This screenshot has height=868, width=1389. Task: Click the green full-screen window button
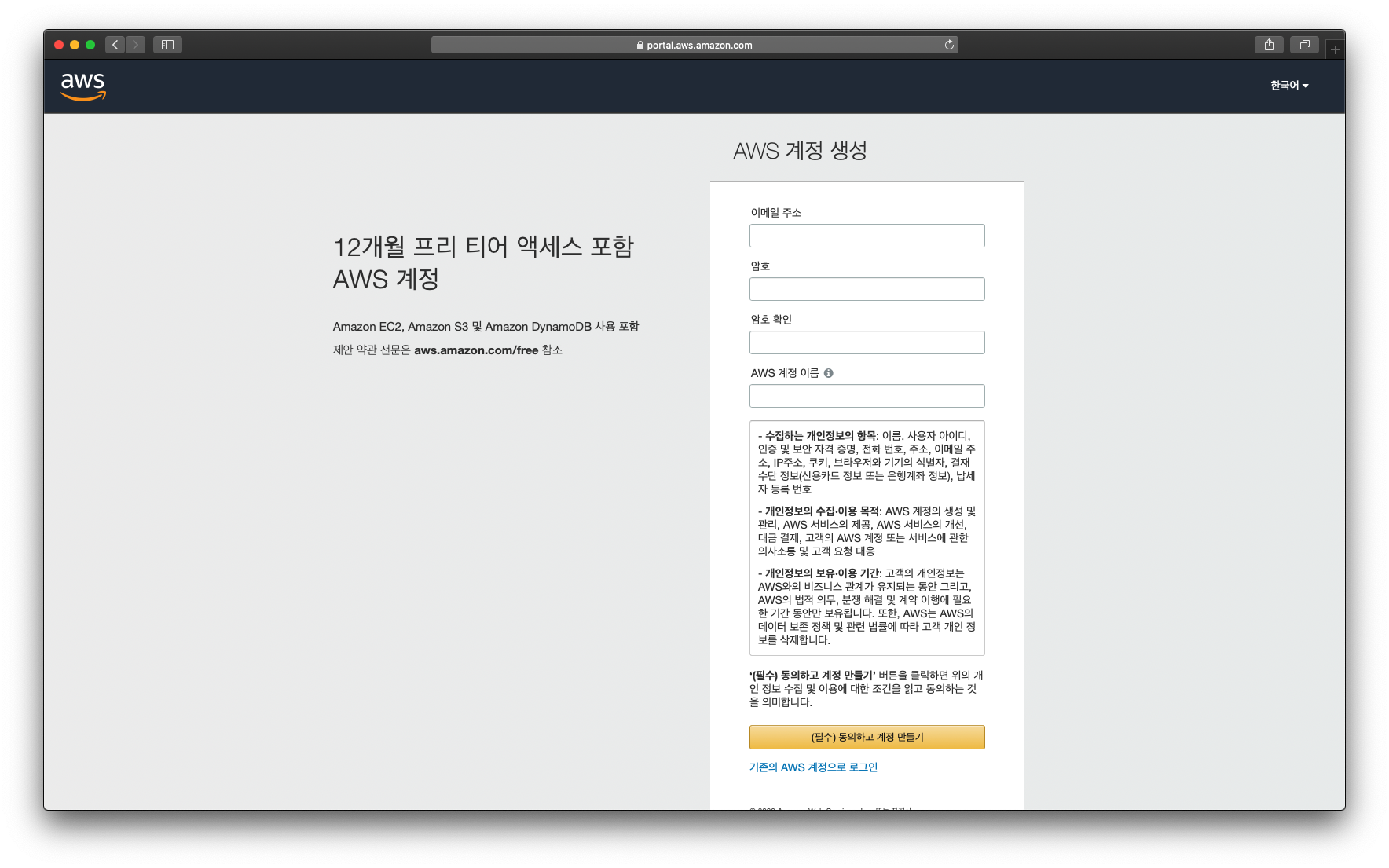pos(90,45)
